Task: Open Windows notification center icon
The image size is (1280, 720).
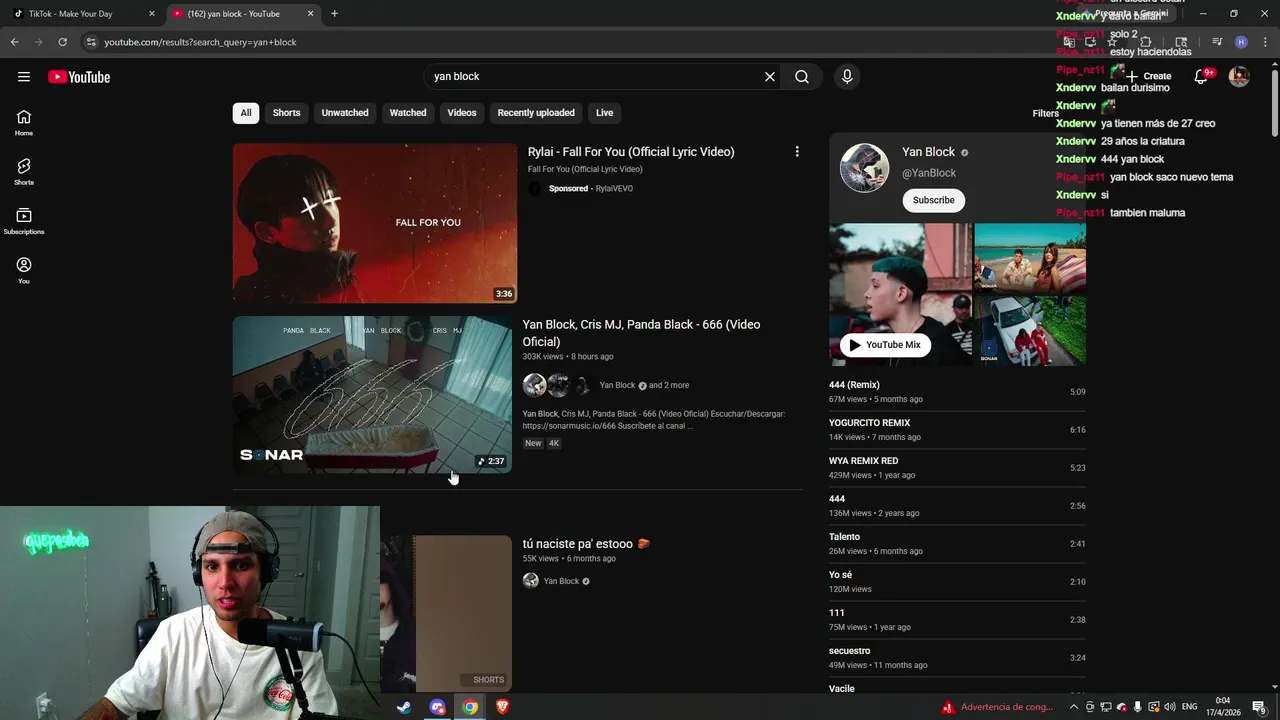Action: (1259, 707)
